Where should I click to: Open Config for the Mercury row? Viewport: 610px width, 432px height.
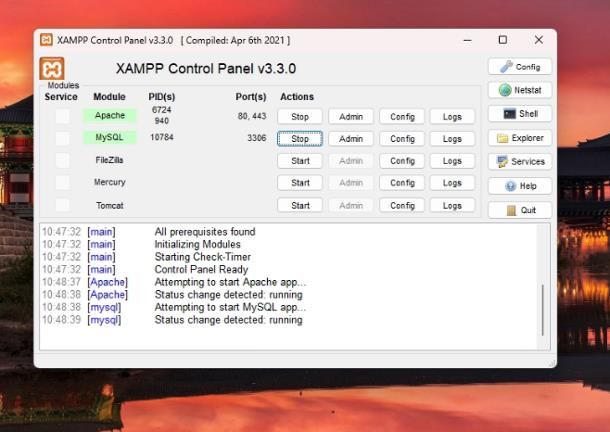[x=402, y=183]
